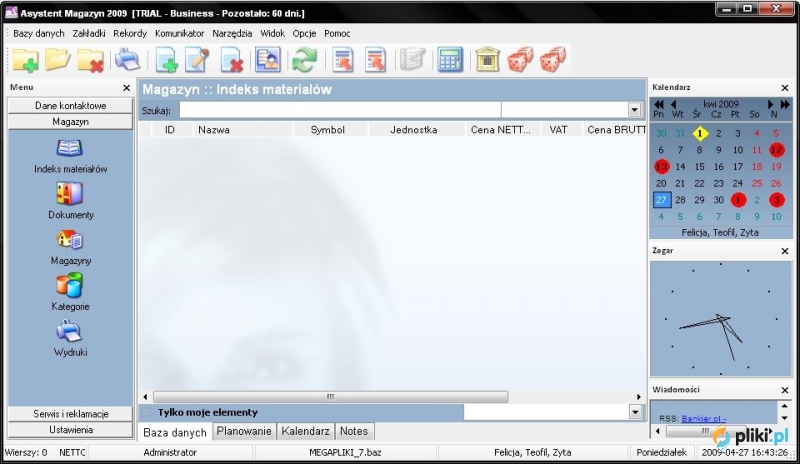
Task: Click the record preview icon with person
Action: (x=267, y=59)
